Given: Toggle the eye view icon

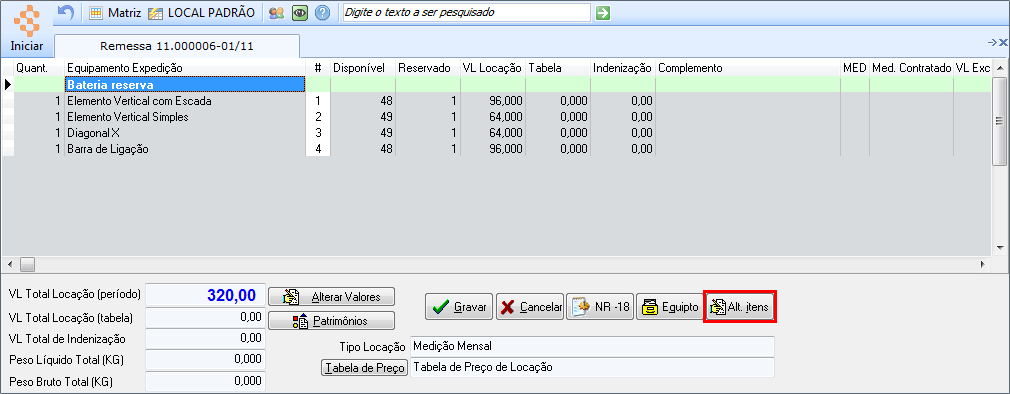Looking at the screenshot, I should pyautogui.click(x=300, y=12).
